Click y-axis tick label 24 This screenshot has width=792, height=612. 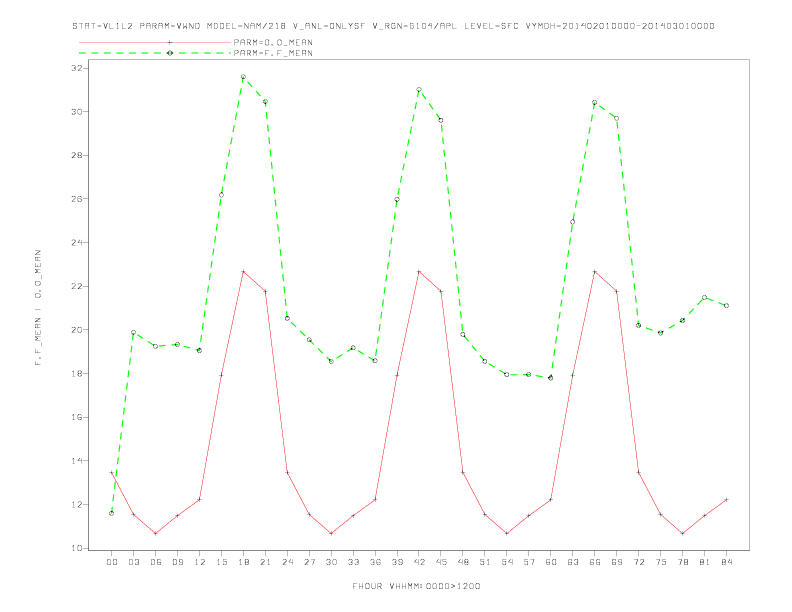tap(76, 242)
